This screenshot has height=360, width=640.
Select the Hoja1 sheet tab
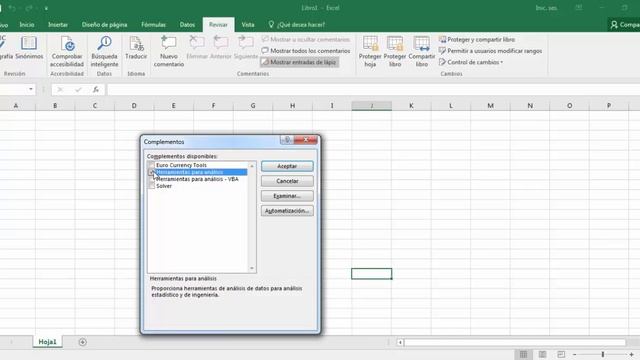pos(47,342)
